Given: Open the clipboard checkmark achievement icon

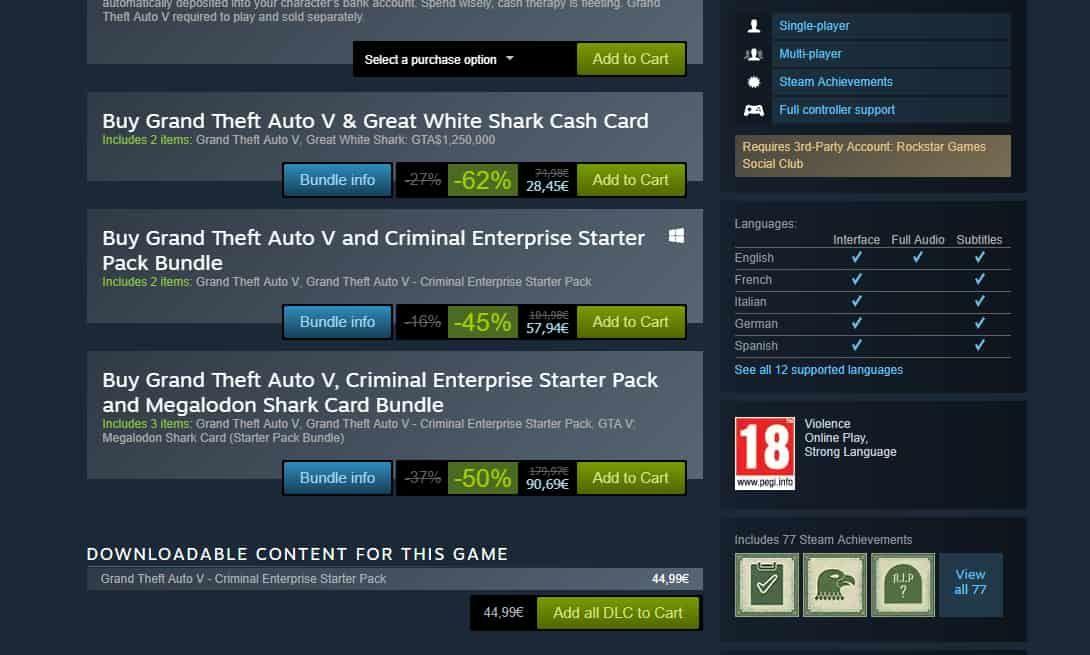Looking at the screenshot, I should pyautogui.click(x=767, y=585).
